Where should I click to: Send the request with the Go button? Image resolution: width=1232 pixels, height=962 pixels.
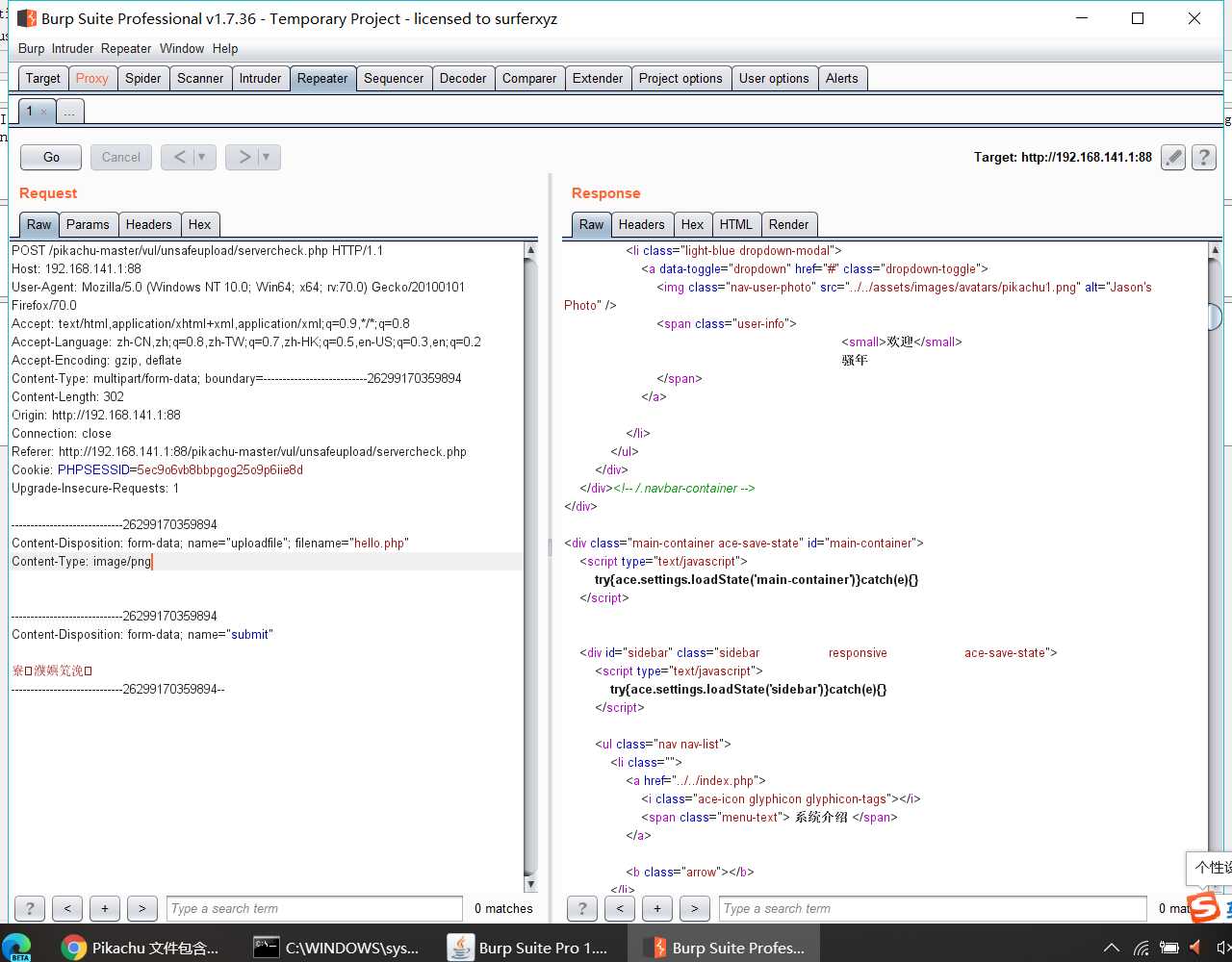point(51,157)
